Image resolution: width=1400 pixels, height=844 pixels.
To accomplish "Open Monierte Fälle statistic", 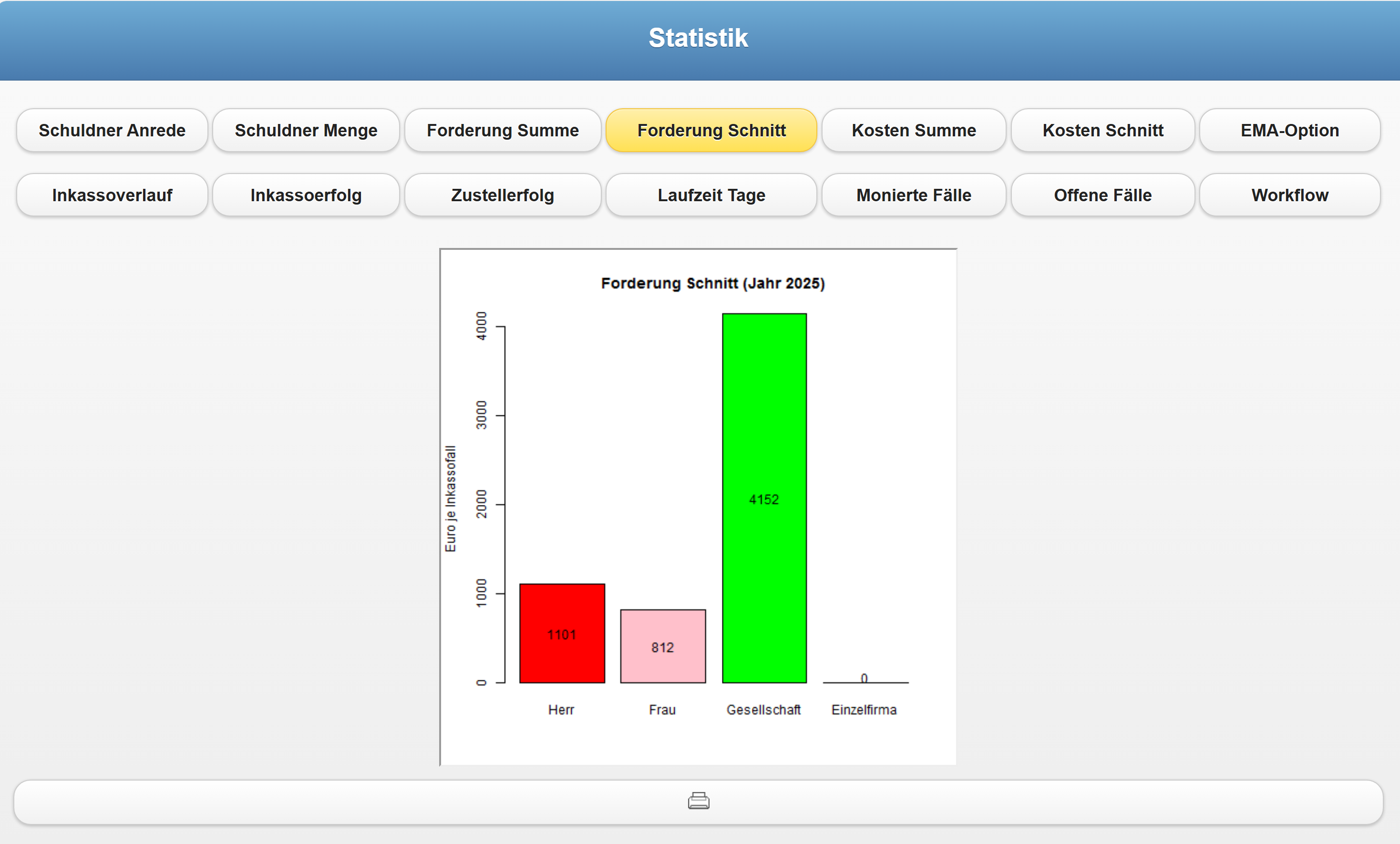I will pyautogui.click(x=913, y=195).
